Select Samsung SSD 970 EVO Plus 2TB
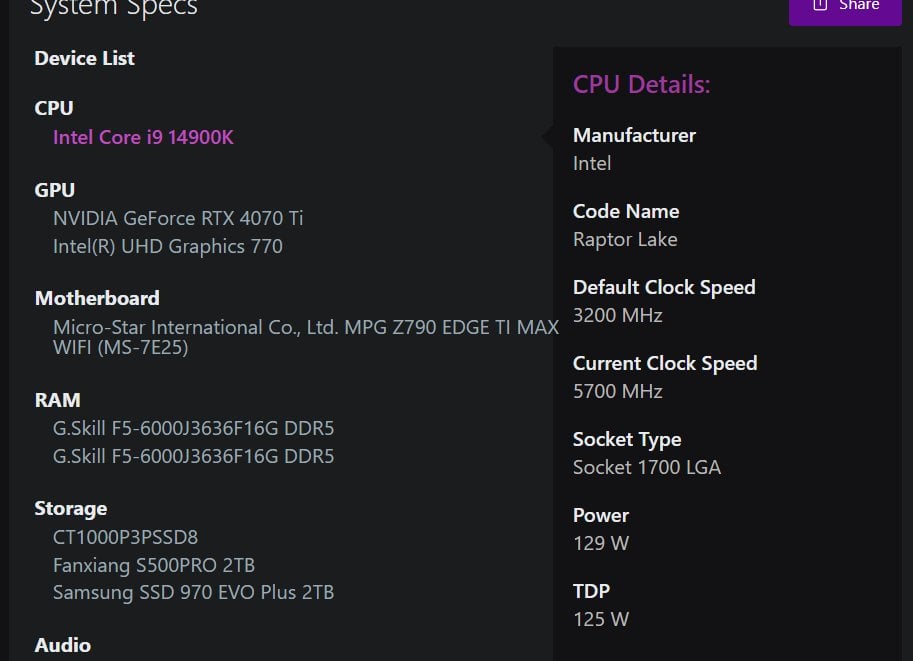The image size is (913, 661). 193,592
